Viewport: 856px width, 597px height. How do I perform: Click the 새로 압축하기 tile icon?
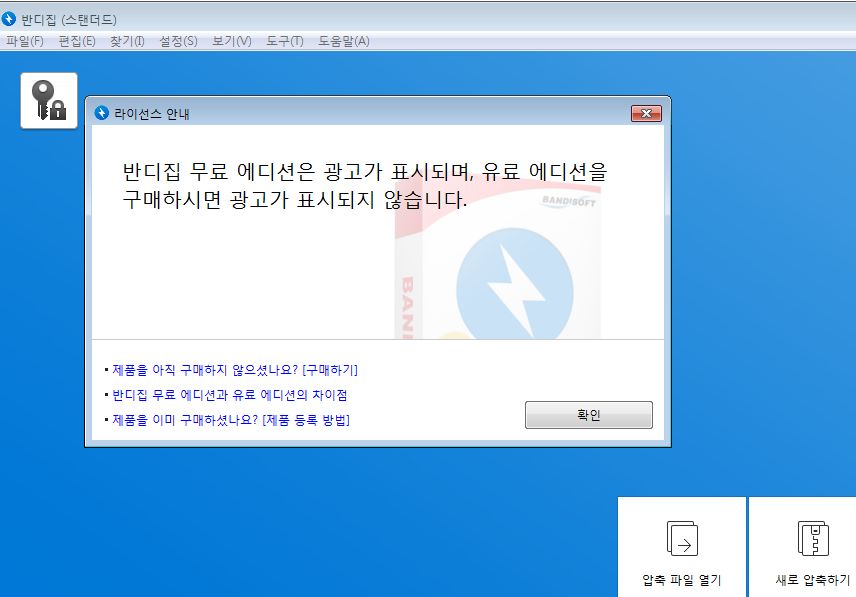pyautogui.click(x=813, y=538)
